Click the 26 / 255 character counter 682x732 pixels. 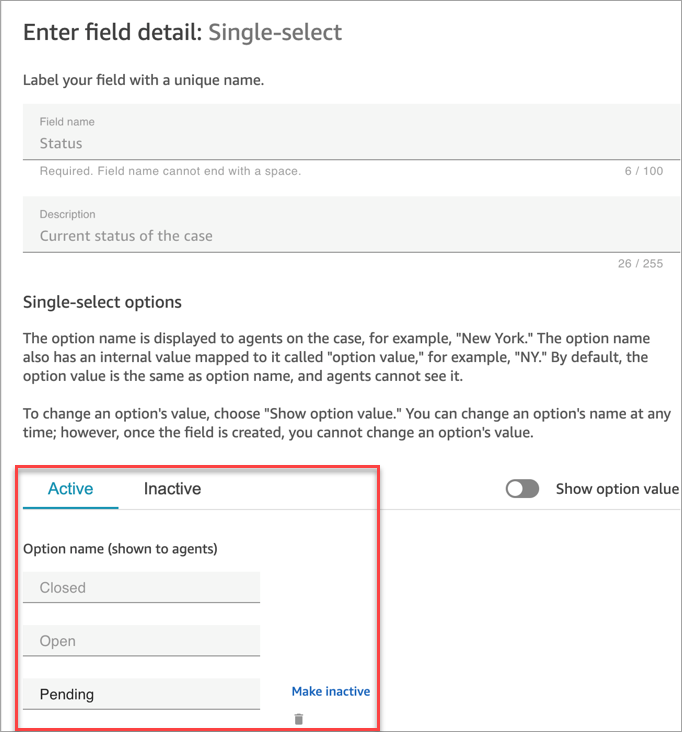tap(640, 264)
